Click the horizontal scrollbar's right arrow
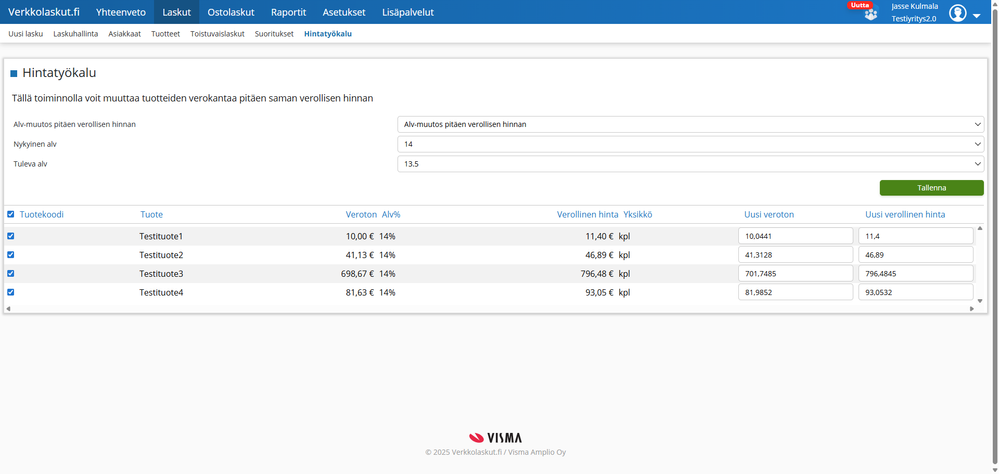Screen dimensions: 999x474 (972, 308)
